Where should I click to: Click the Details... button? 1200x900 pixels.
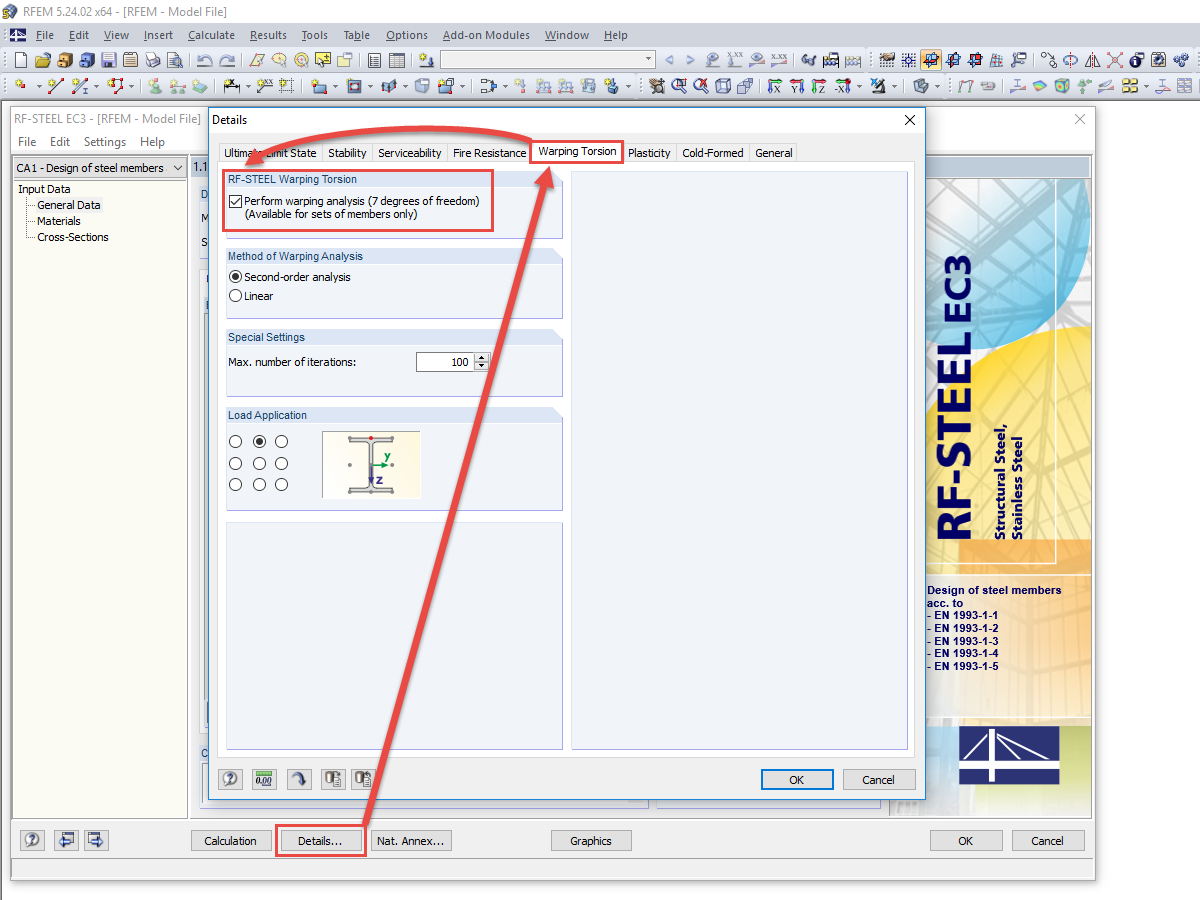point(320,841)
